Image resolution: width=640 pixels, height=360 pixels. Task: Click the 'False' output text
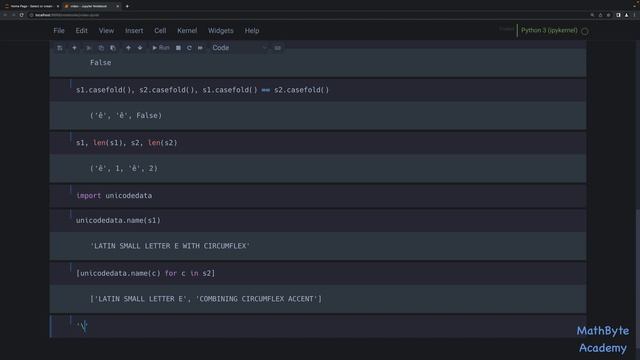pyautogui.click(x=100, y=62)
